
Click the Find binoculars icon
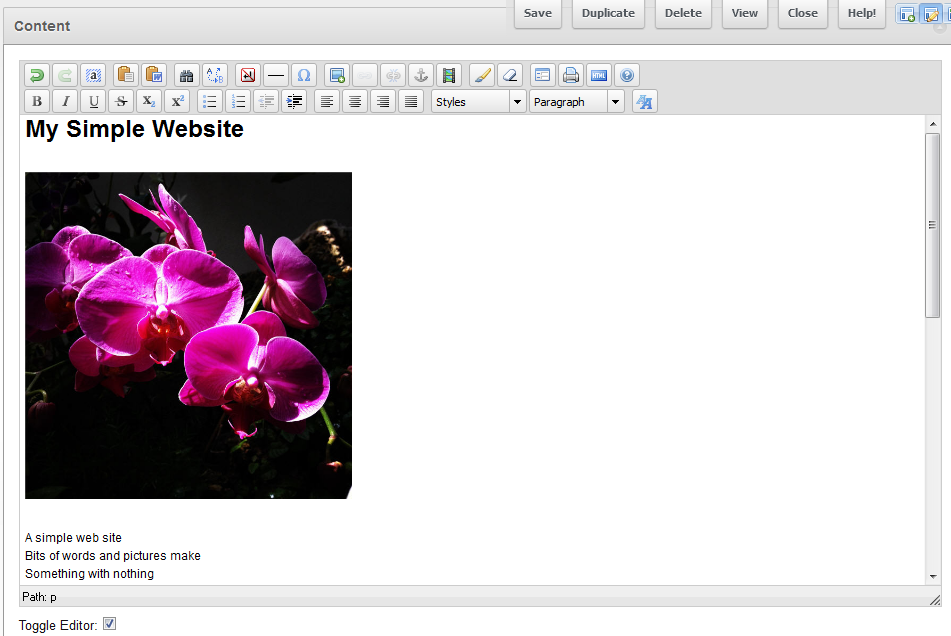(186, 75)
